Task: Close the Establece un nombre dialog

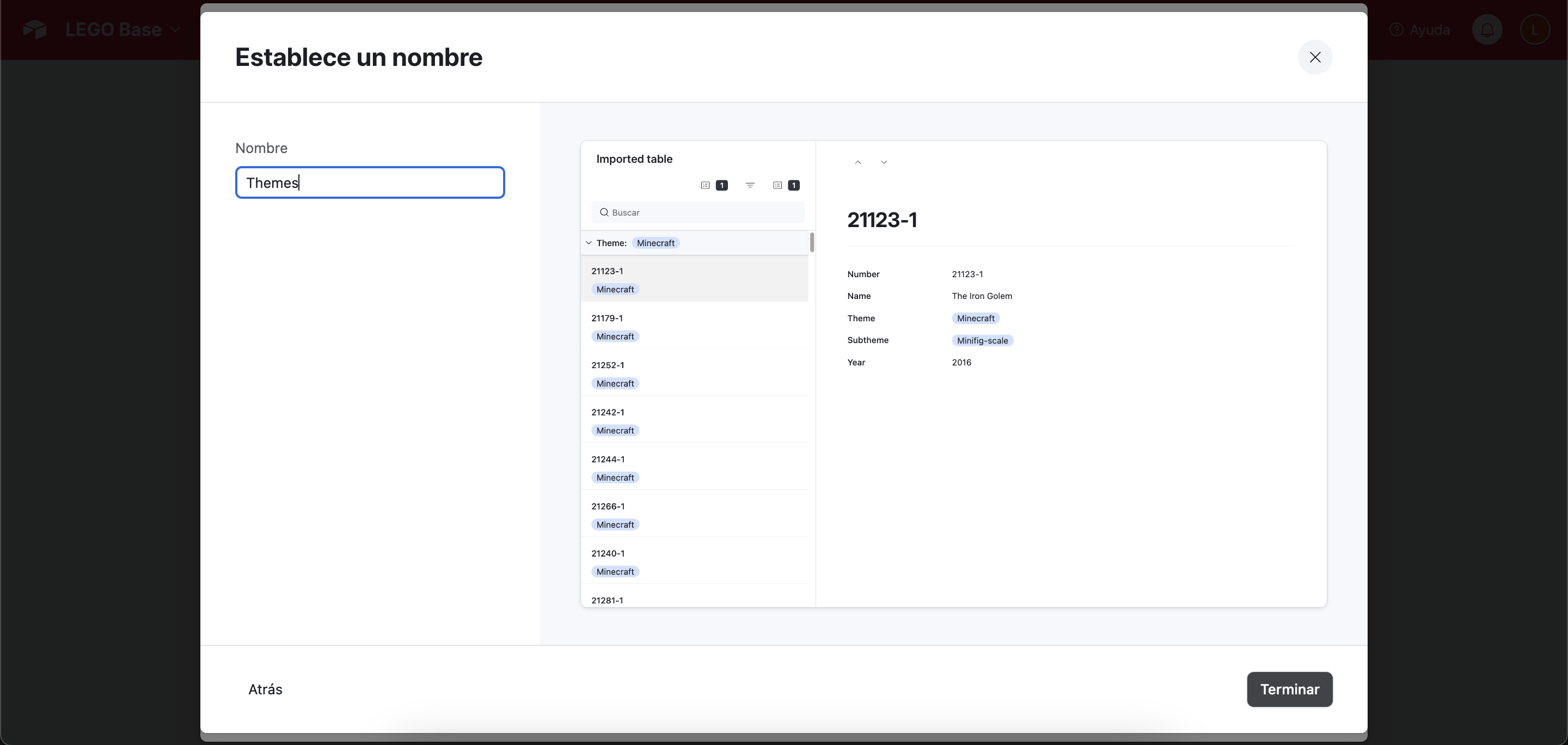Action: [x=1315, y=57]
